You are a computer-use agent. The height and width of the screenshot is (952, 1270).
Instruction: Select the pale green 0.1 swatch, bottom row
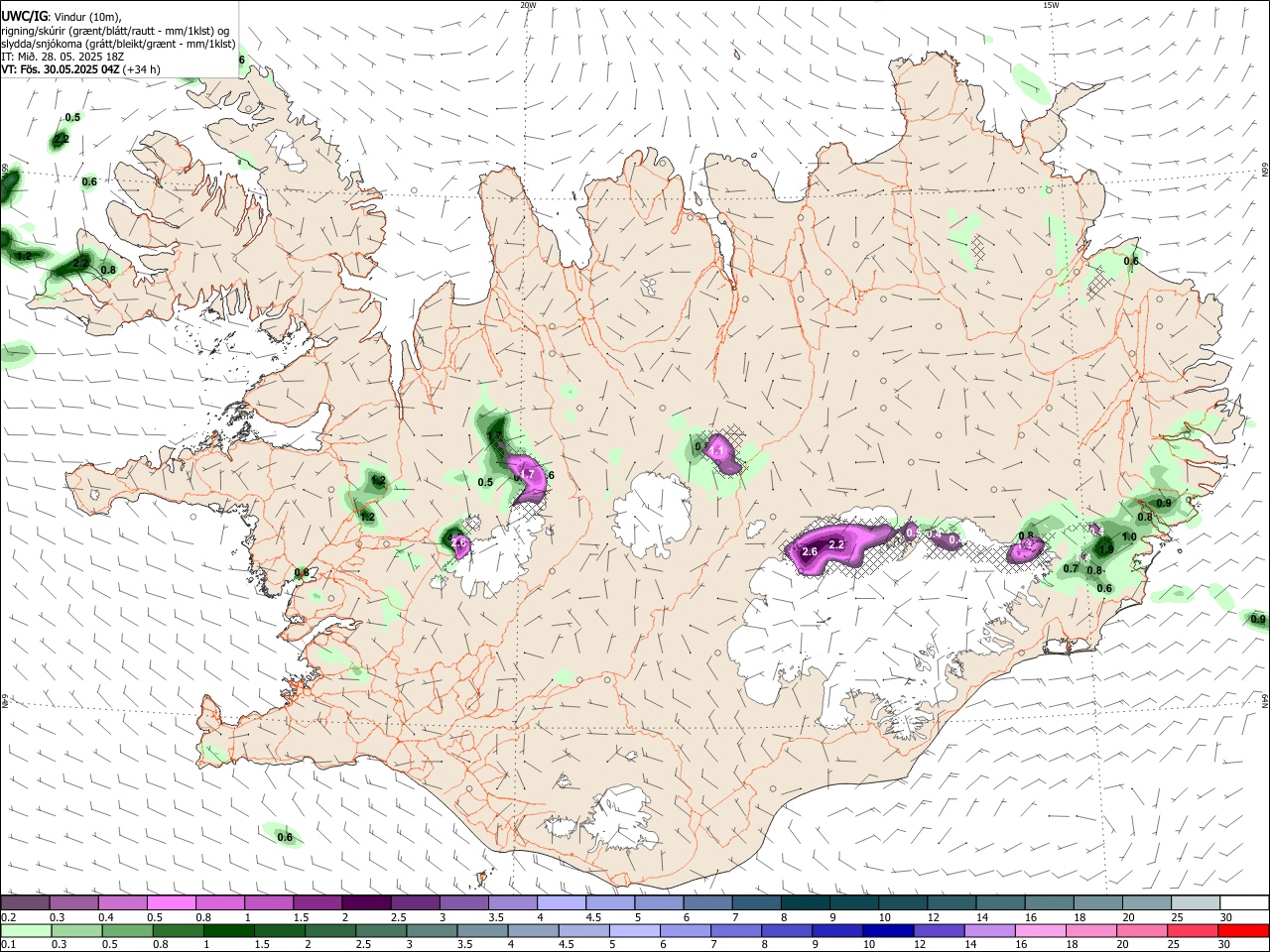25,930
